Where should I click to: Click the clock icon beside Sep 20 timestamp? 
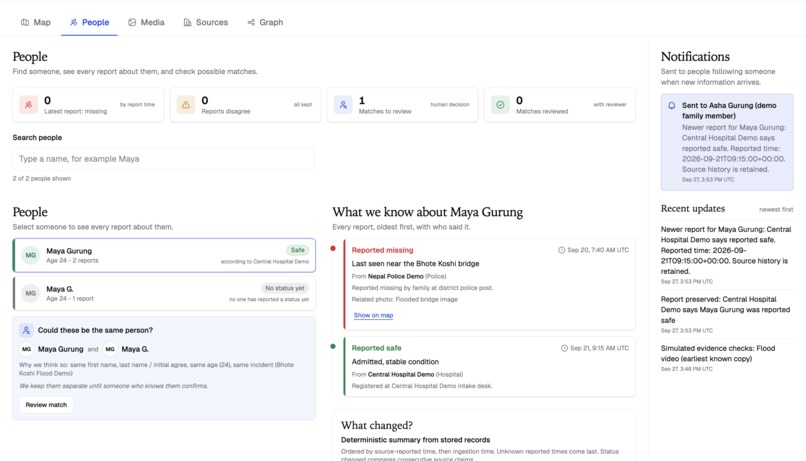[561, 250]
